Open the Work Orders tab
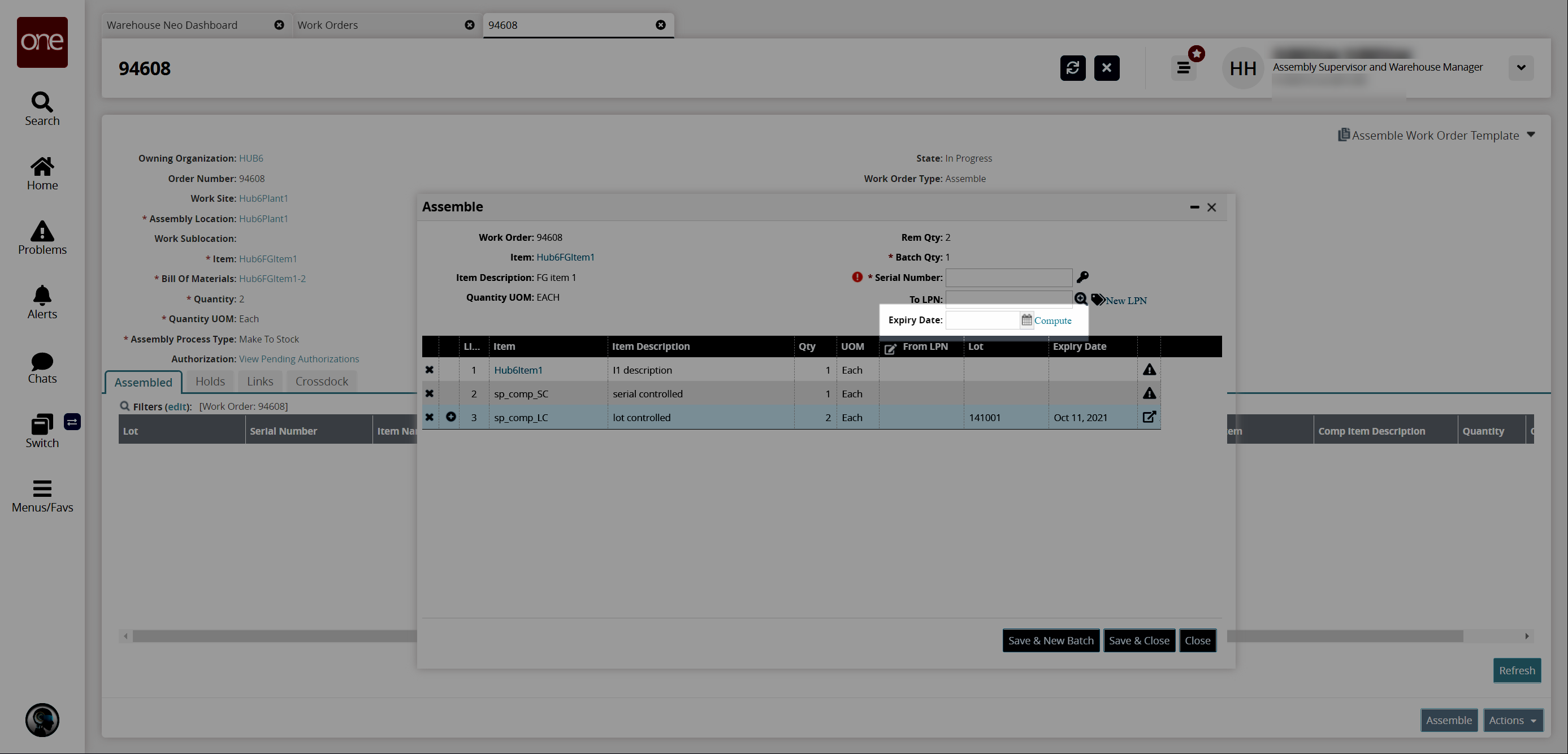Screen dimensions: 1568x754 (x=327, y=25)
